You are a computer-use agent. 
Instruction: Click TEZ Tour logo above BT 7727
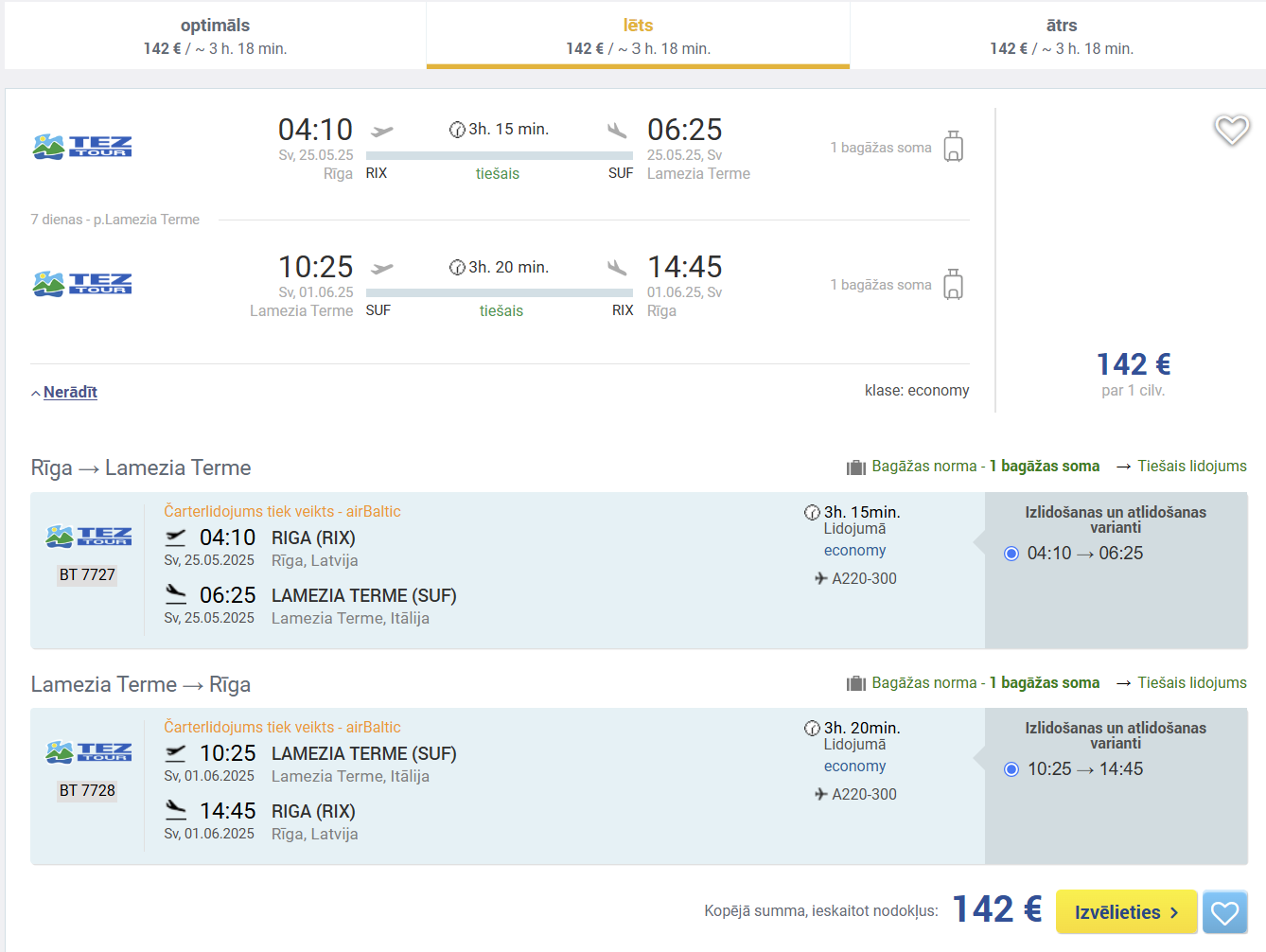point(88,537)
